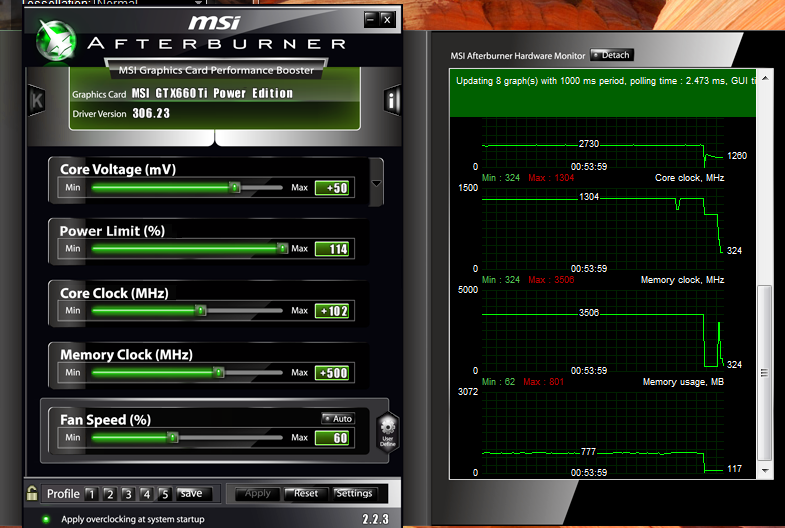Click the version 2.2.3 text
Screen dimensions: 785x528
(x=375, y=519)
